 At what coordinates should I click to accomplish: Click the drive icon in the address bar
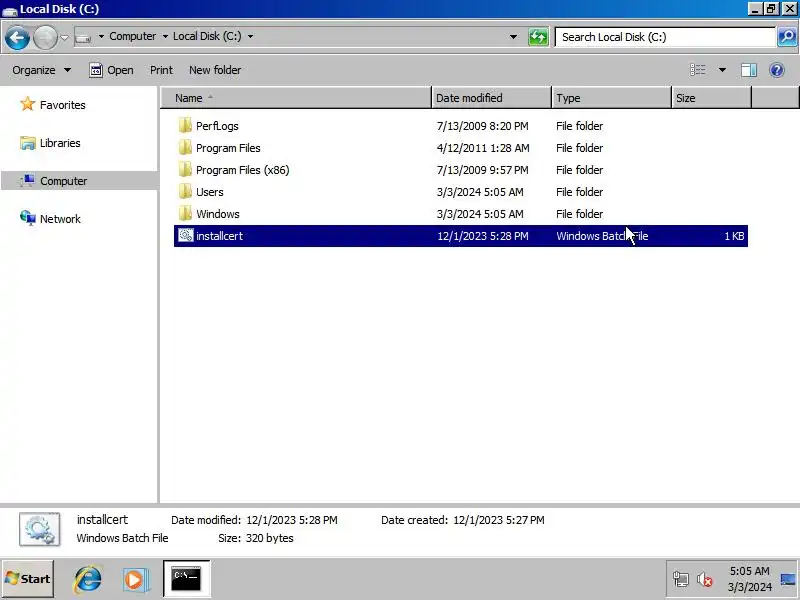83,37
